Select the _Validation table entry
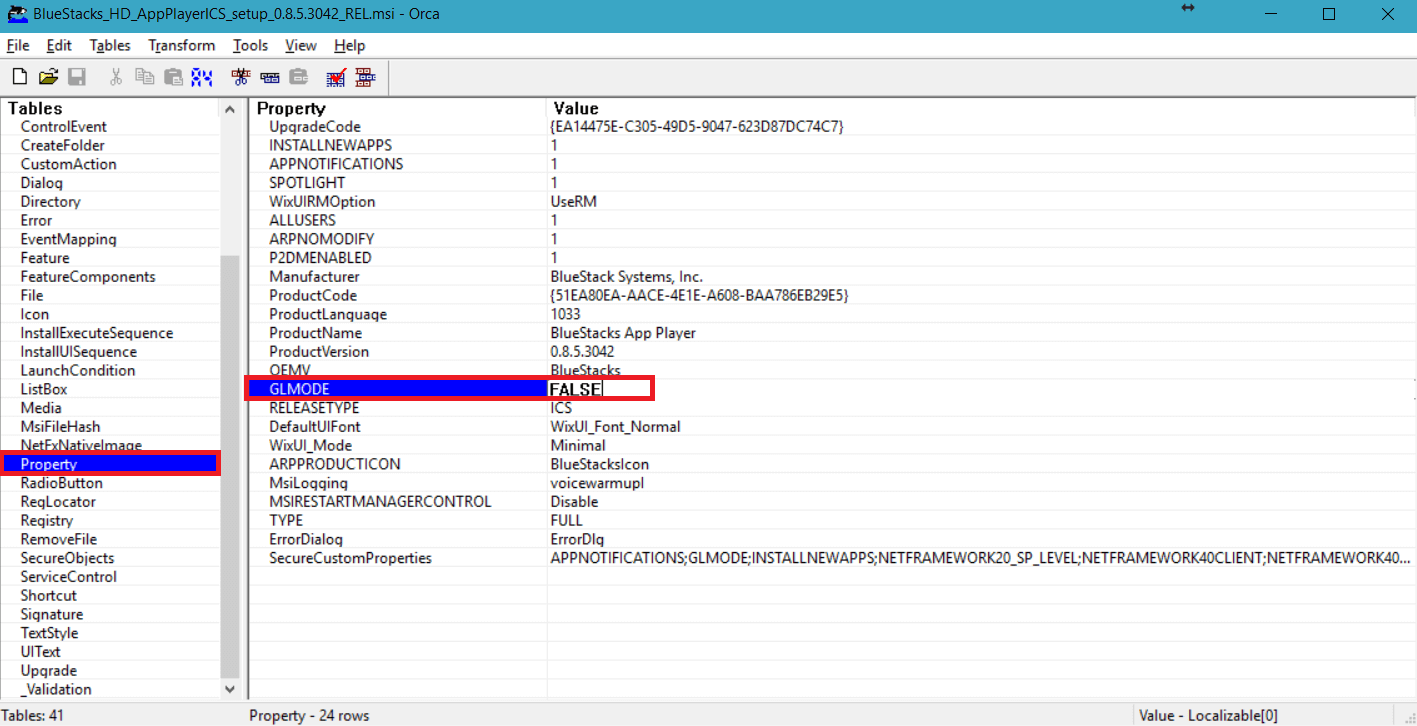1417x726 pixels. 57,689
